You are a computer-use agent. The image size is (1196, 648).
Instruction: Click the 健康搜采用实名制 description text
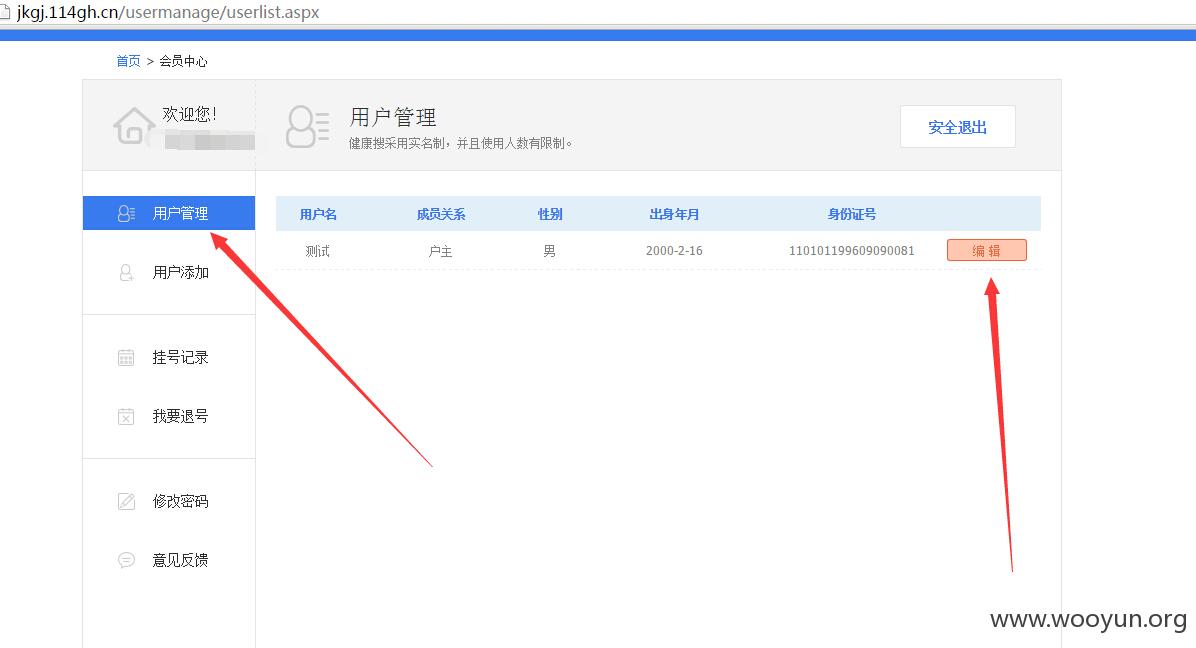[x=461, y=143]
